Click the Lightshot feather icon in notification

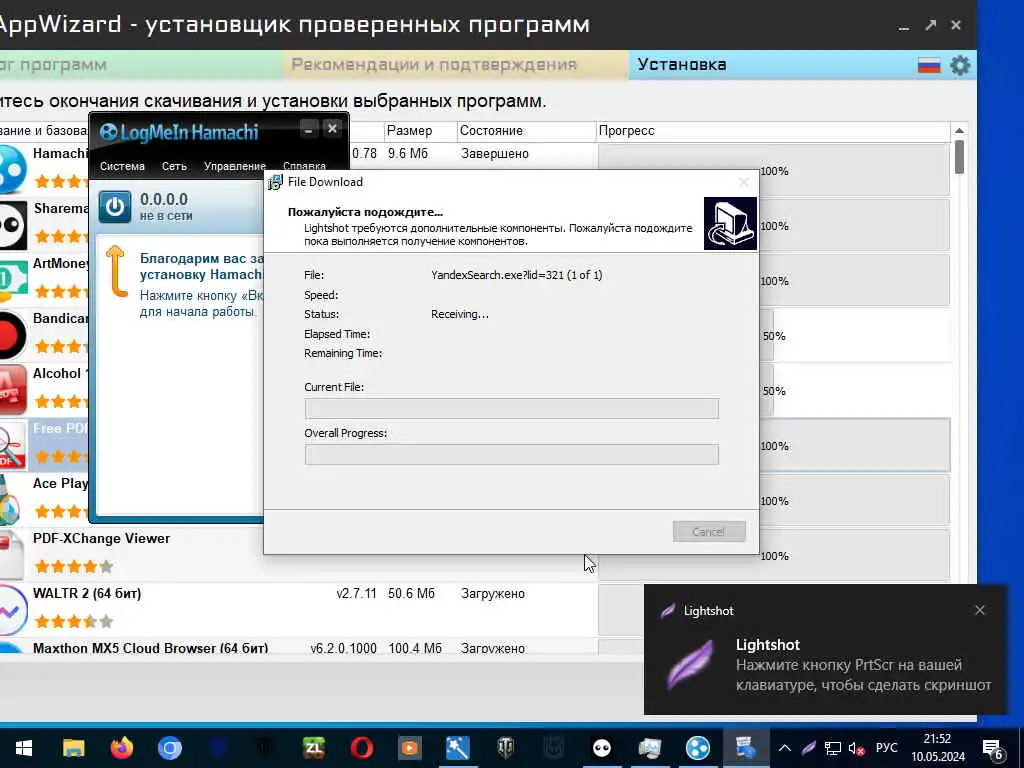pos(690,665)
